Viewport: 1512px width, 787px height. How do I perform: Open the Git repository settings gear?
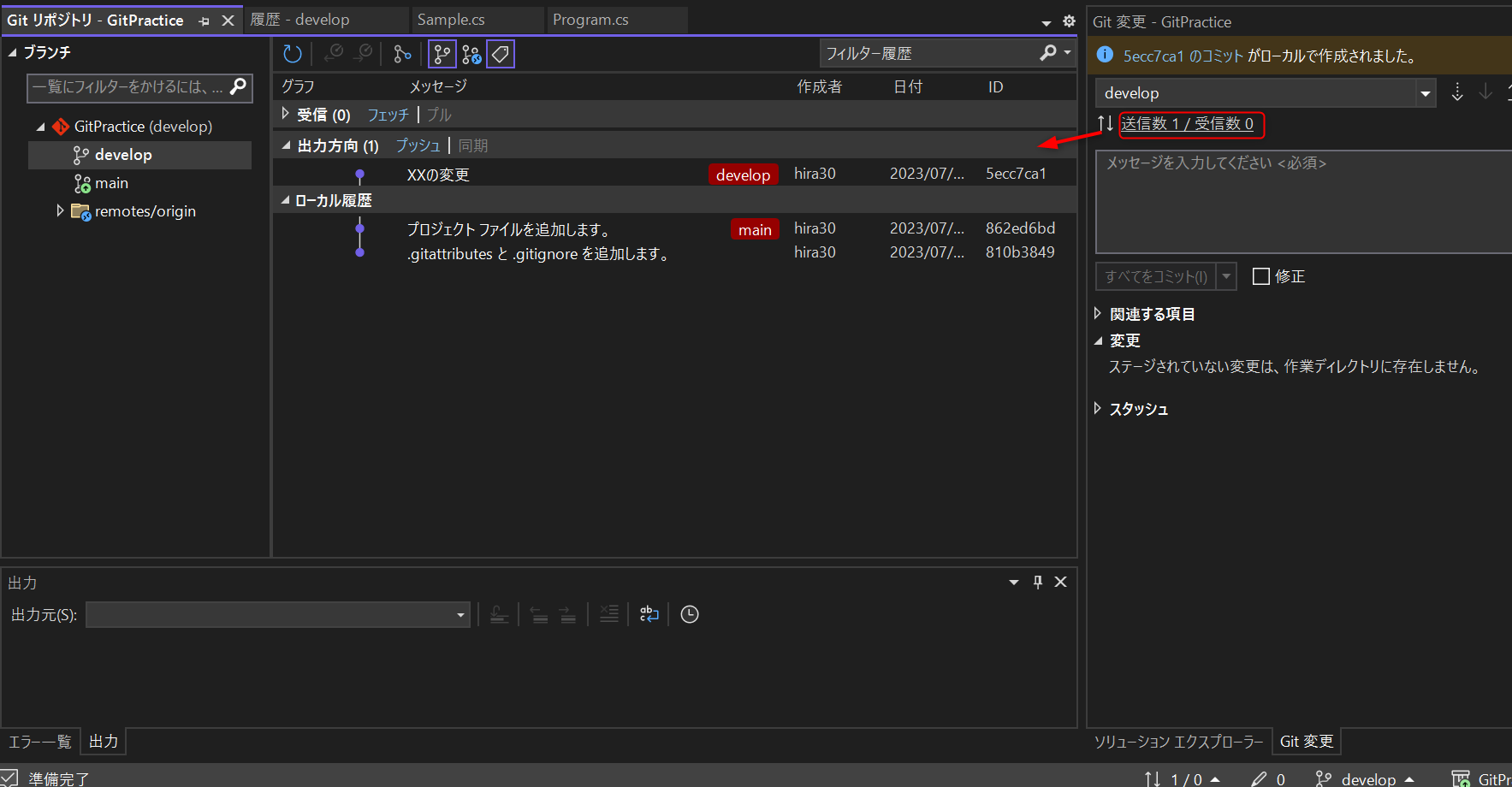(1069, 21)
